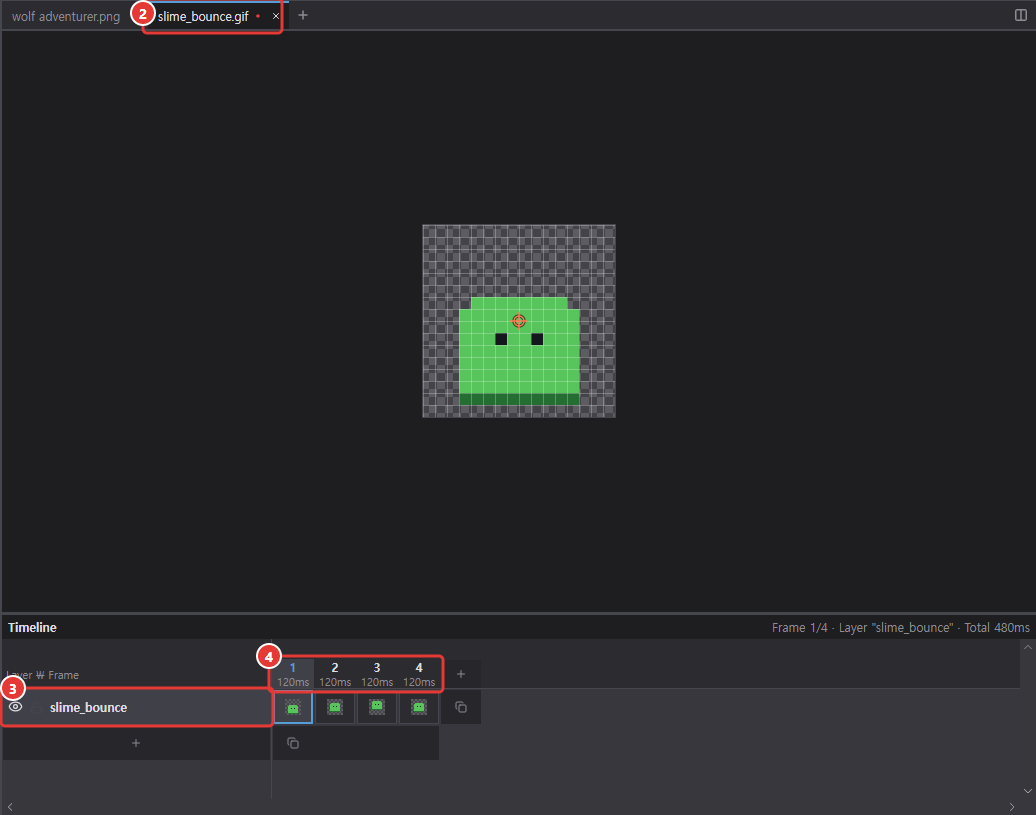Image resolution: width=1036 pixels, height=815 pixels.
Task: Click the Timeline panel title
Action: tap(32, 627)
